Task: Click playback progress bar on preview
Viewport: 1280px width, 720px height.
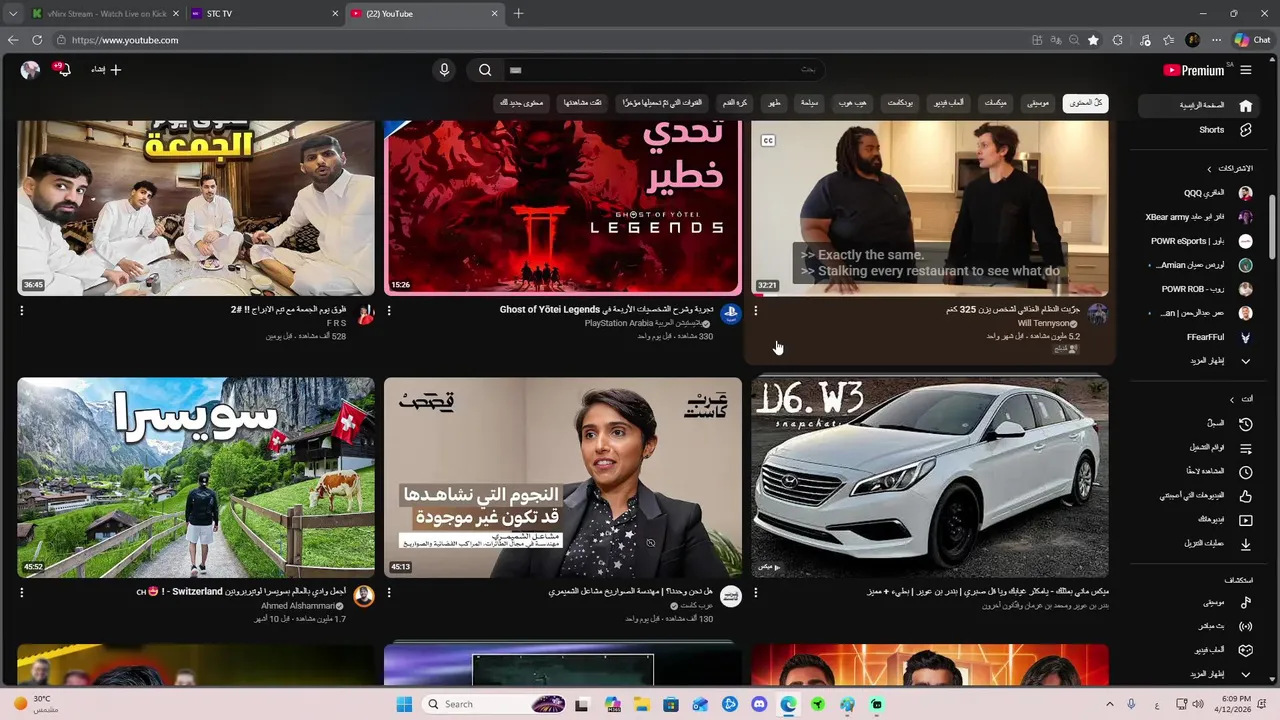Action: click(930, 295)
